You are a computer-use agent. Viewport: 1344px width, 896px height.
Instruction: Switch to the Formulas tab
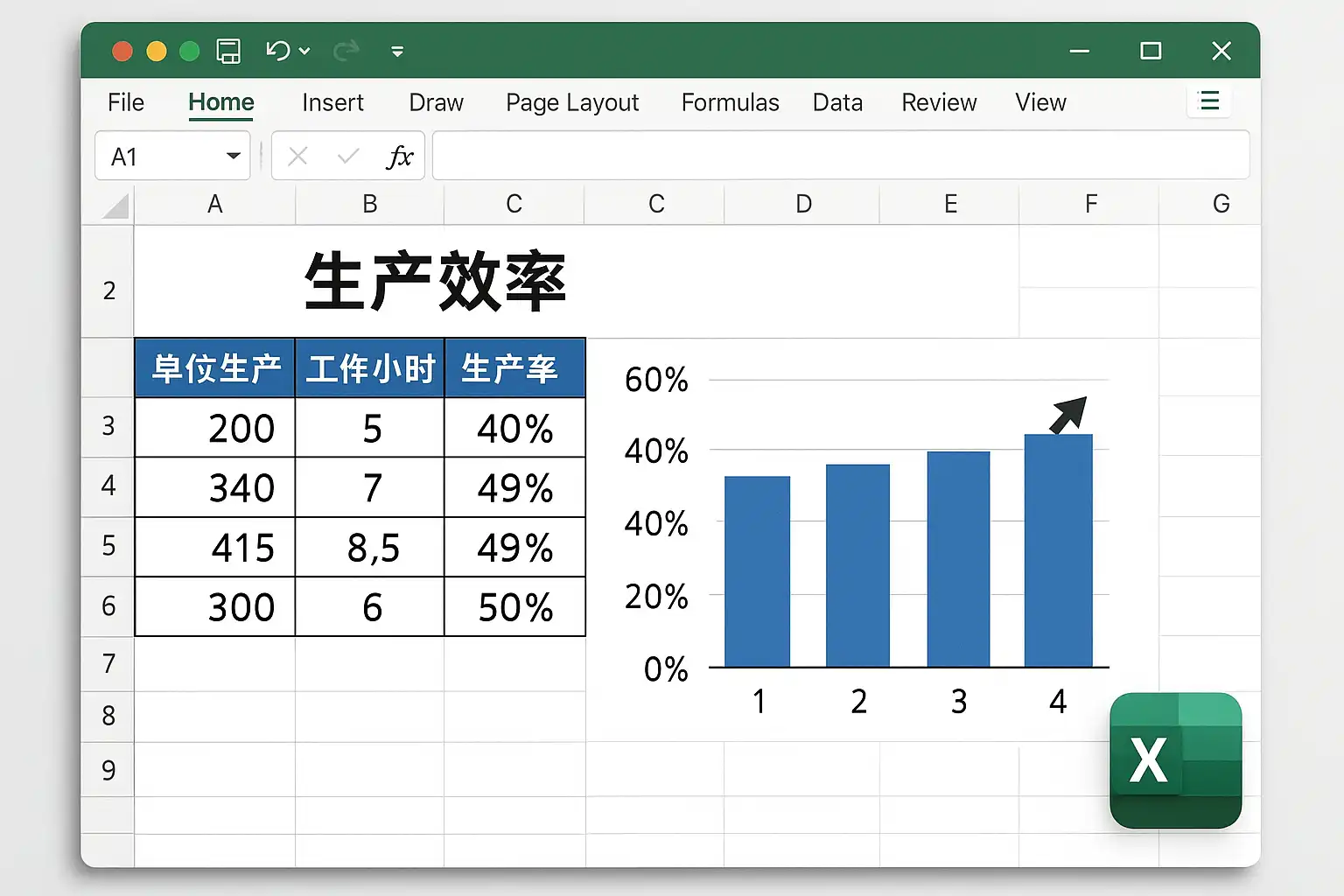pos(730,103)
